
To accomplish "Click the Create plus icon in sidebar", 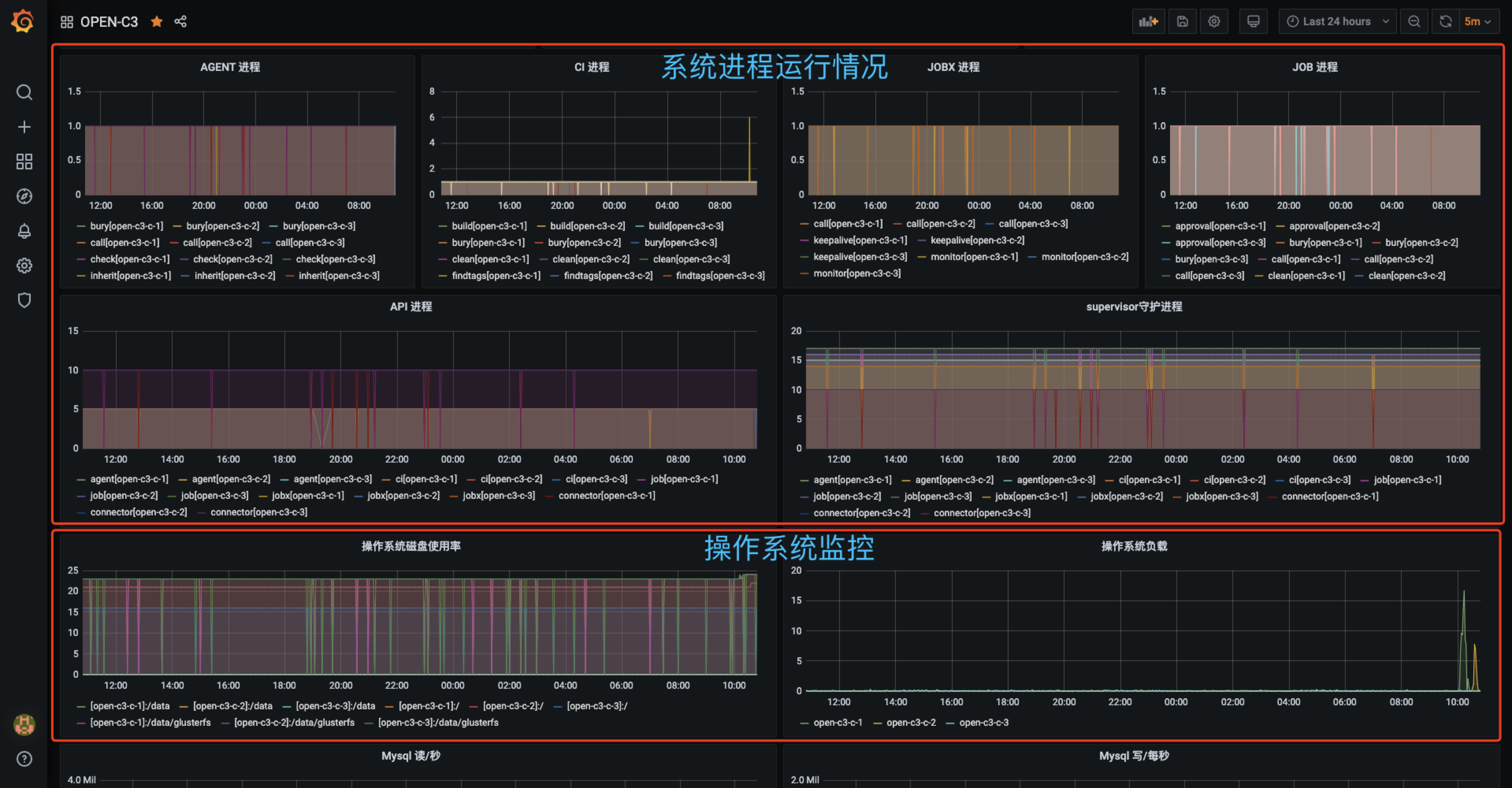I will pos(24,127).
